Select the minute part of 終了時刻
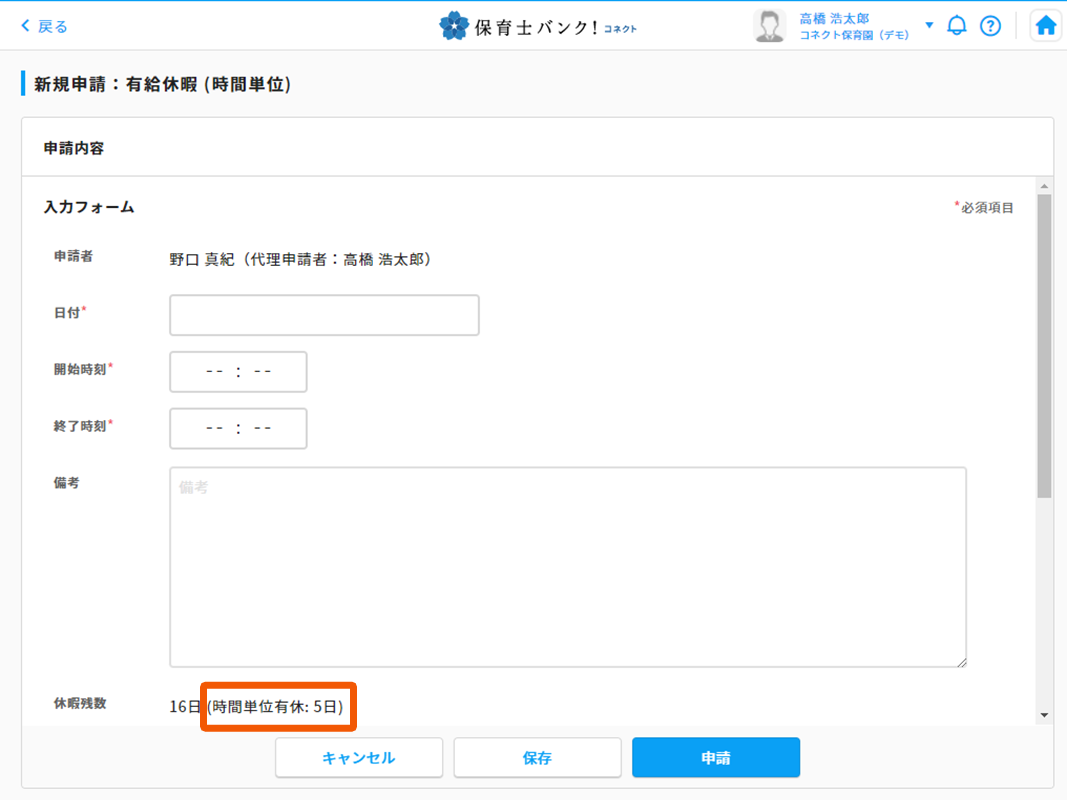 point(263,429)
